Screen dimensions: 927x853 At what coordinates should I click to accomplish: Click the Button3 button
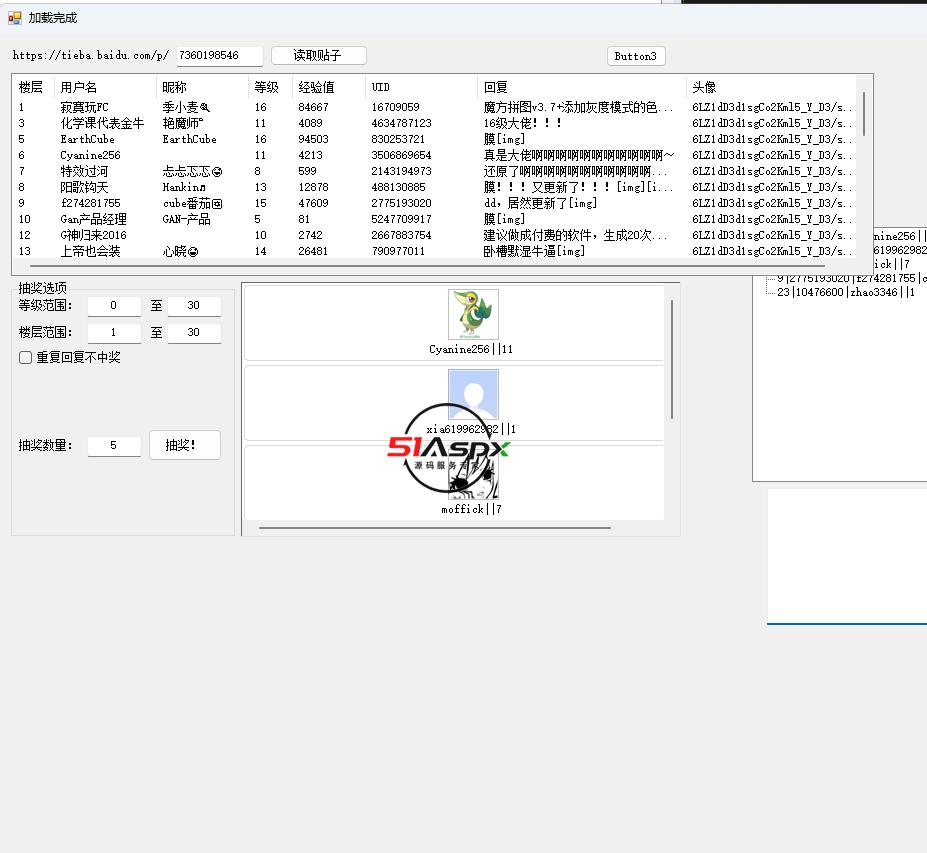tap(636, 56)
